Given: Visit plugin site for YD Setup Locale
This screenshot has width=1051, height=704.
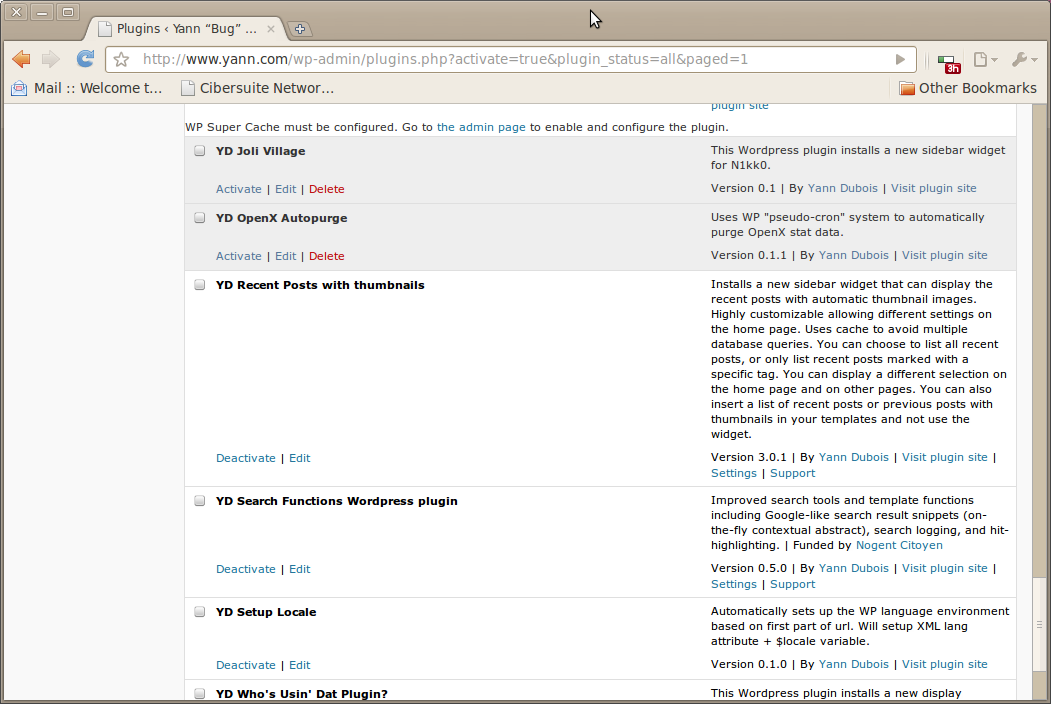Looking at the screenshot, I should pyautogui.click(x=944, y=664).
